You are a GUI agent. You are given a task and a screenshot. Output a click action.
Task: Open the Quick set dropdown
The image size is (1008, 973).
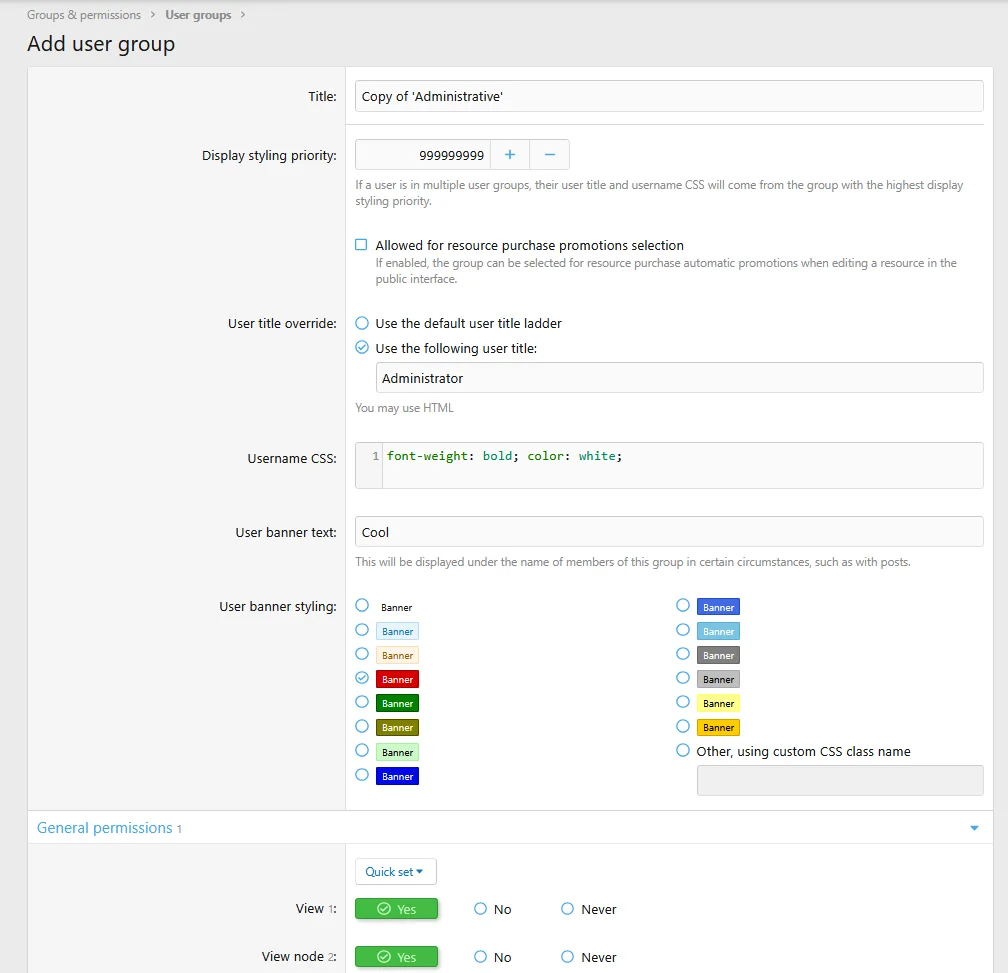[395, 872]
